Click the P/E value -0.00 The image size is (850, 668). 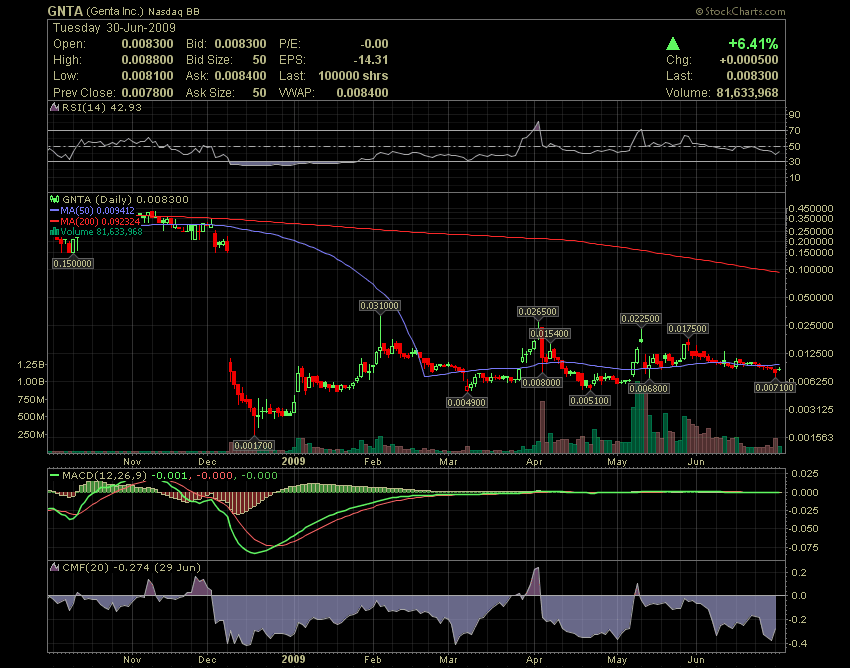pyautogui.click(x=374, y=43)
